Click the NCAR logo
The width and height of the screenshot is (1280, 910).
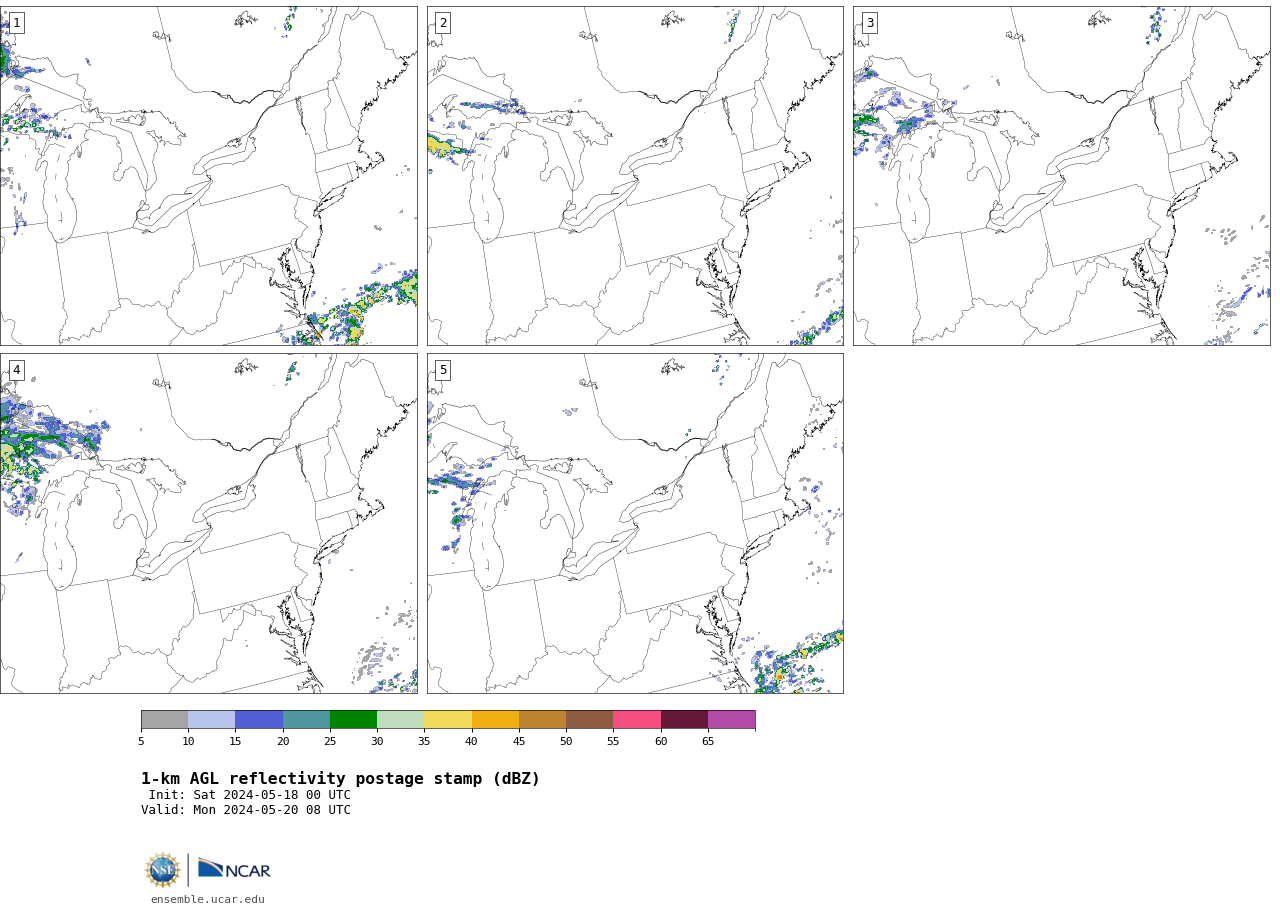[x=234, y=869]
